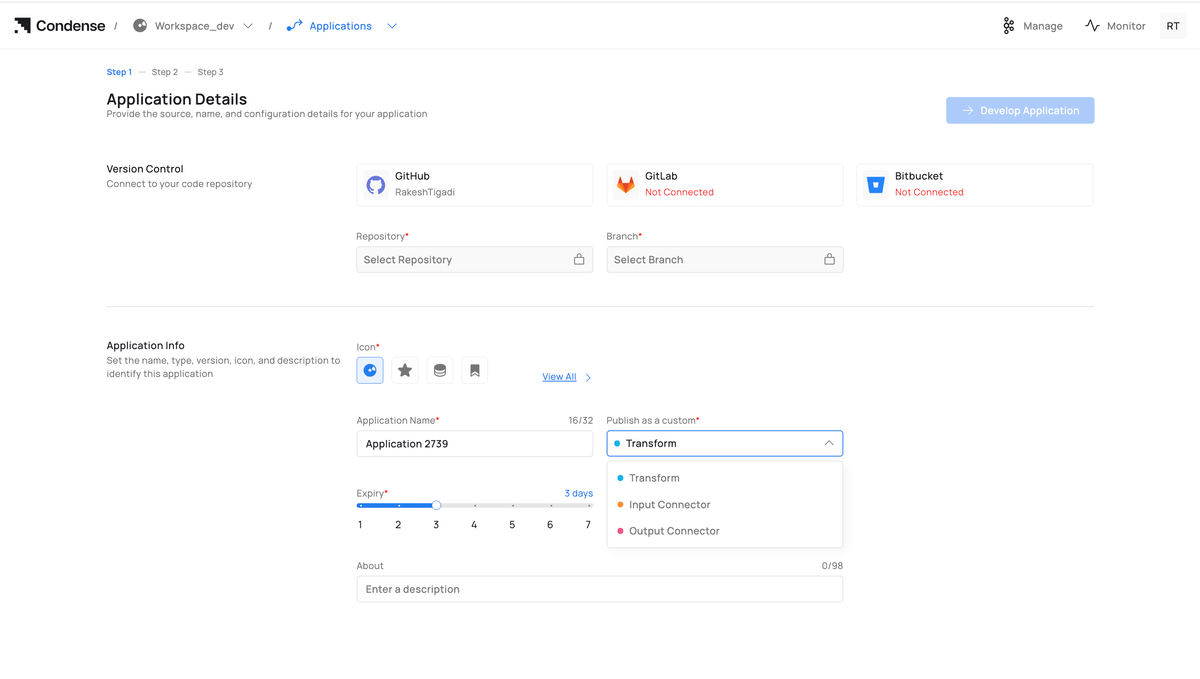The width and height of the screenshot is (1200, 679).
Task: Select Input Connector option
Action: tap(725, 505)
